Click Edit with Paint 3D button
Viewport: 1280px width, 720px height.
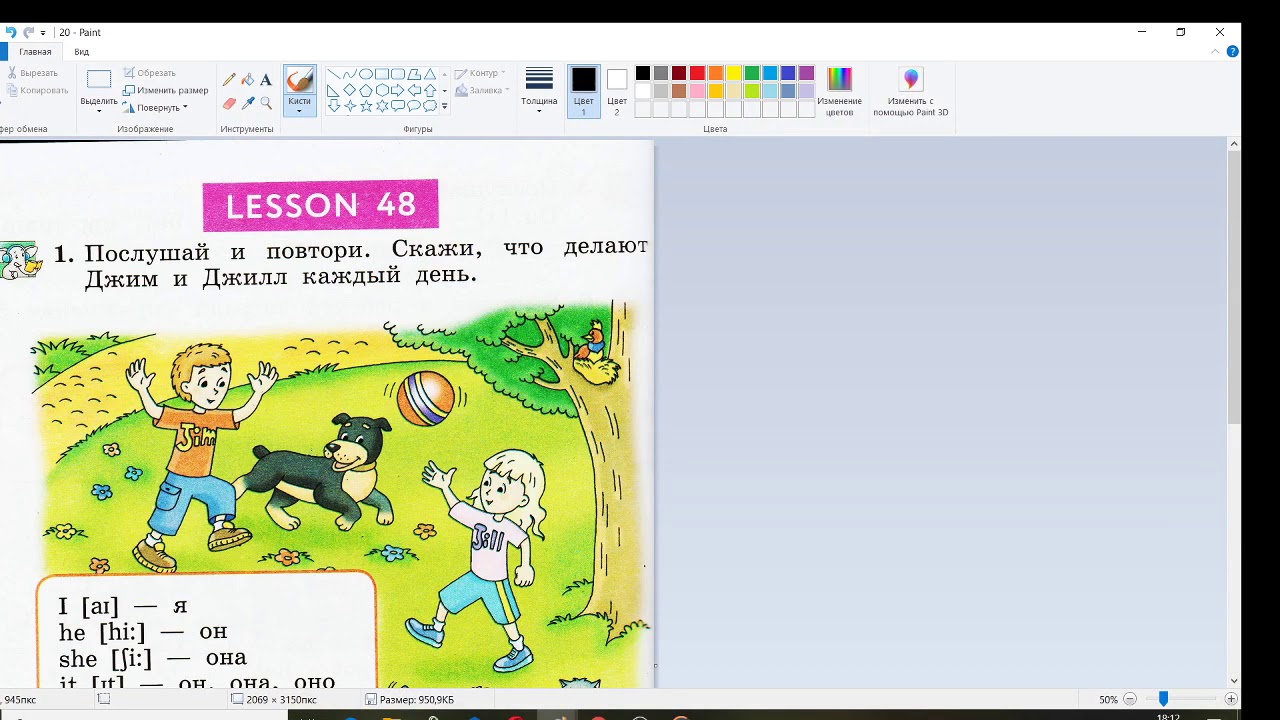pyautogui.click(x=910, y=91)
